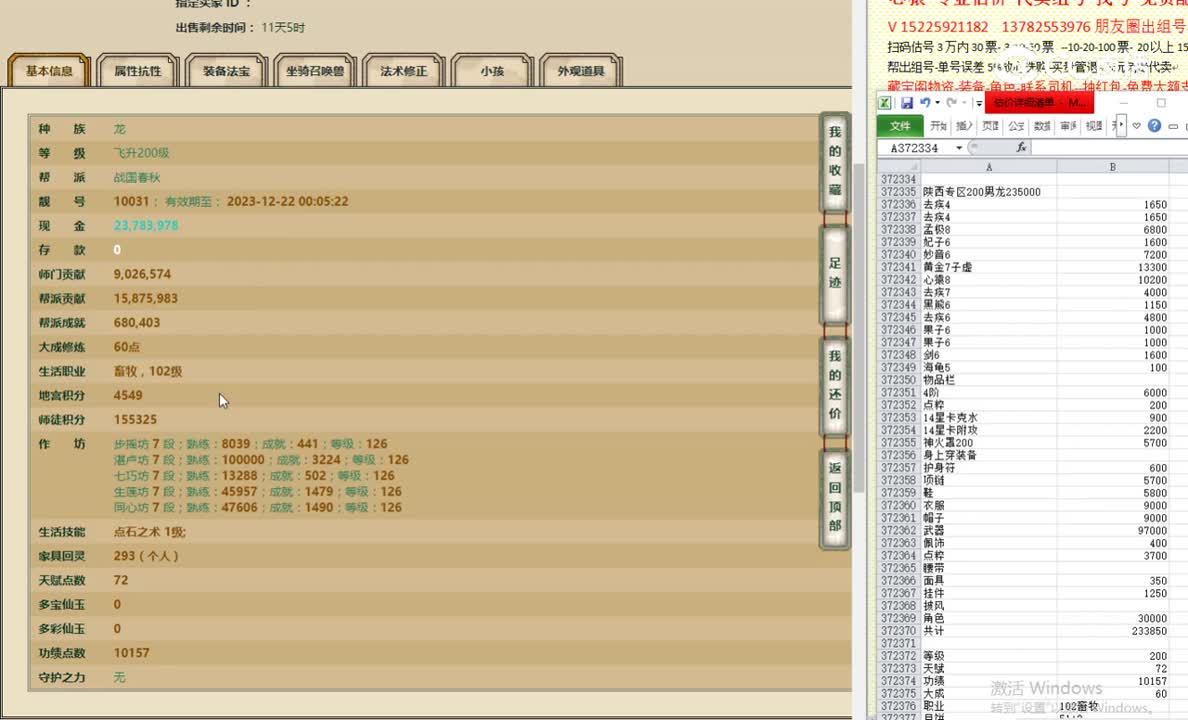
Task: Click the green Excel application icon
Action: [x=885, y=103]
